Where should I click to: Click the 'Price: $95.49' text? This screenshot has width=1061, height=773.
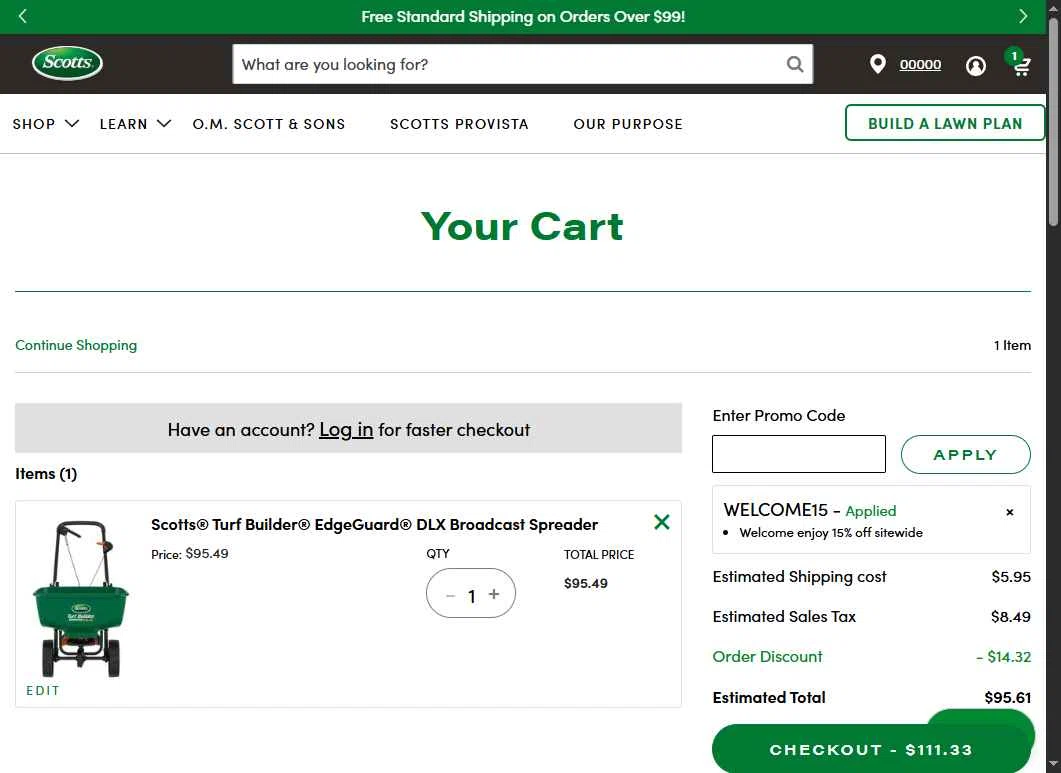click(189, 554)
